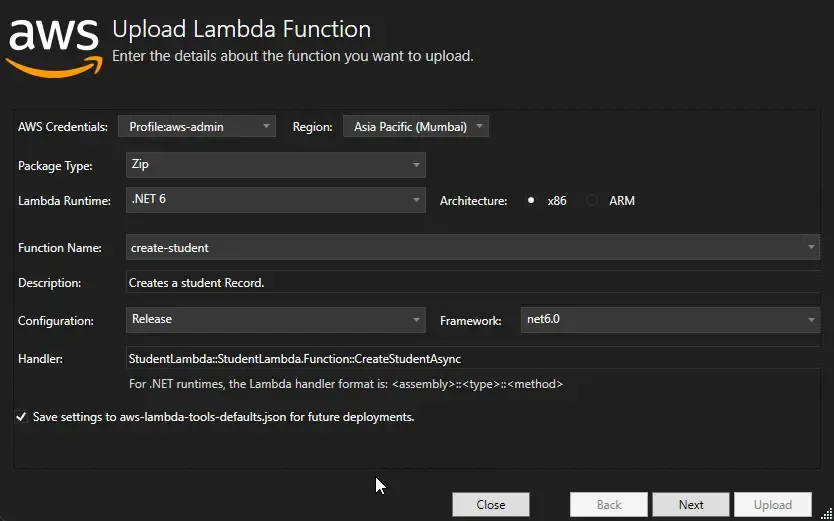Click the Architecture label
Image resolution: width=834 pixels, height=521 pixels.
(x=473, y=201)
